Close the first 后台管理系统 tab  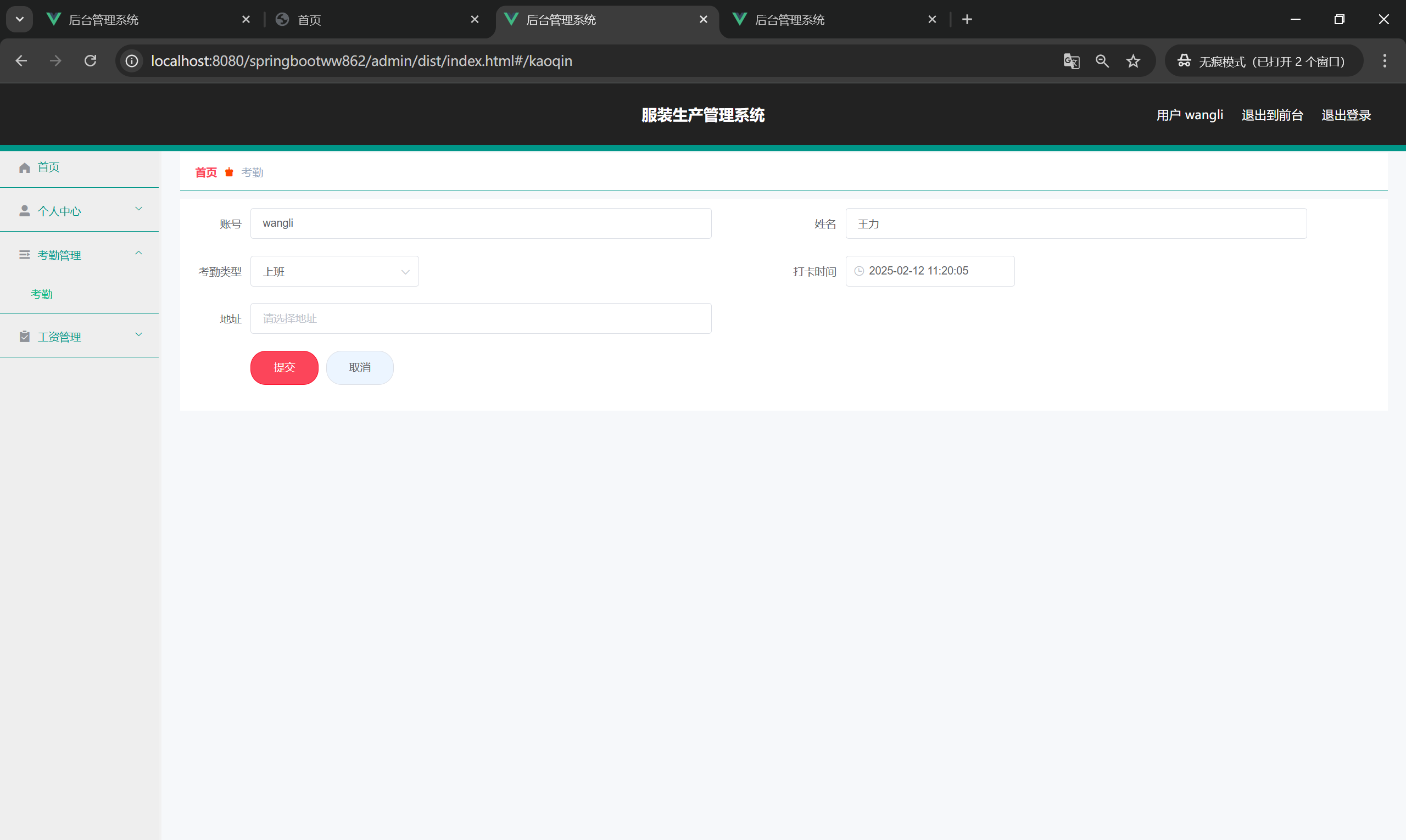pyautogui.click(x=246, y=20)
